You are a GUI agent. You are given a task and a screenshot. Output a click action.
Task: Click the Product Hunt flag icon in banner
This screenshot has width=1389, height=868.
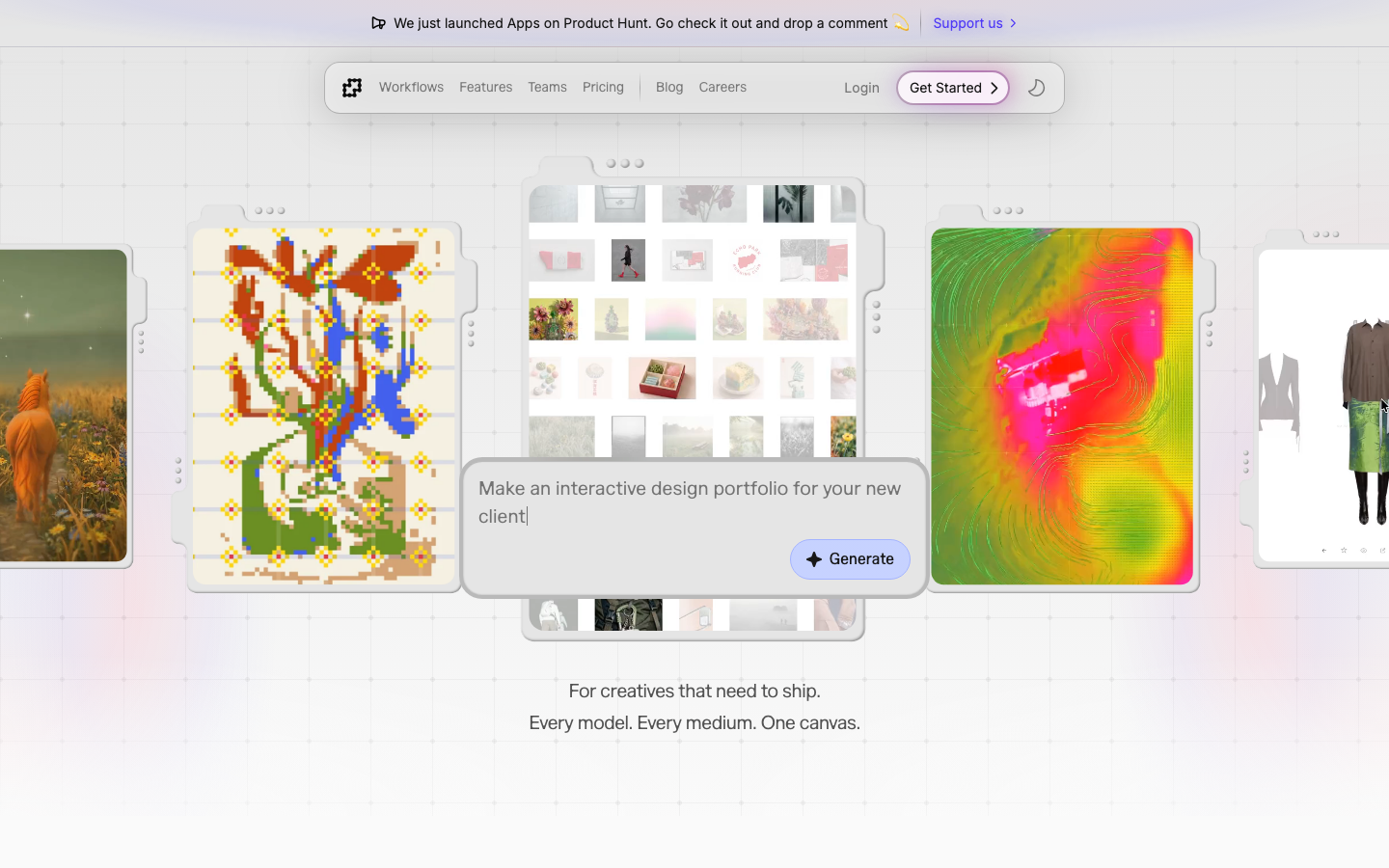pos(378,23)
